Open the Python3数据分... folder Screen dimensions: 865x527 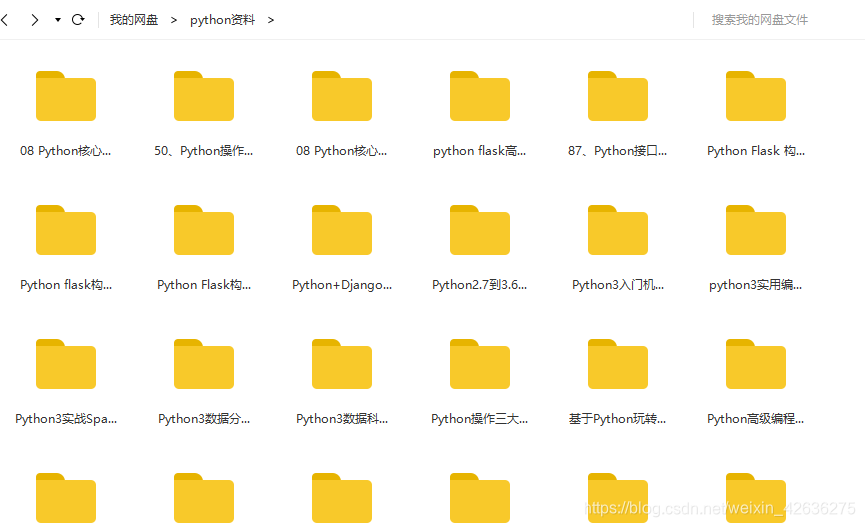[204, 364]
